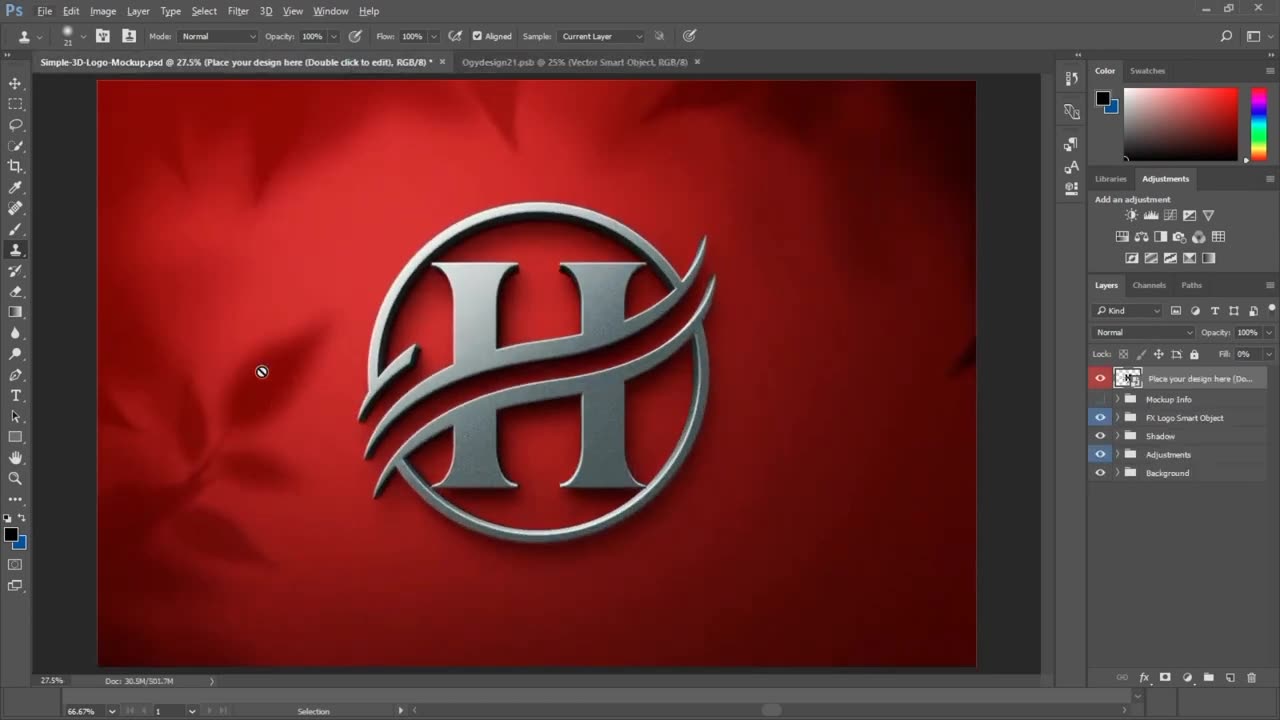Click the layer style fx icon
The image size is (1280, 720).
pos(1144,677)
